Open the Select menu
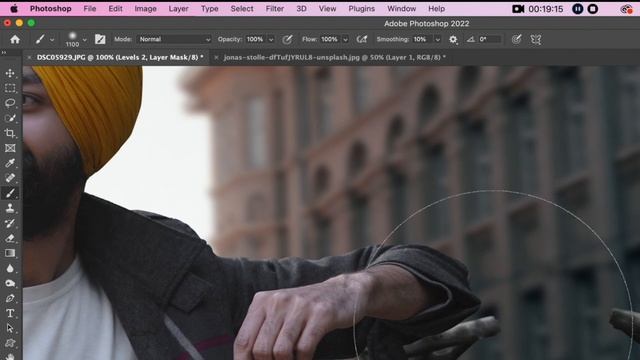Image resolution: width=640 pixels, height=360 pixels. point(242,9)
